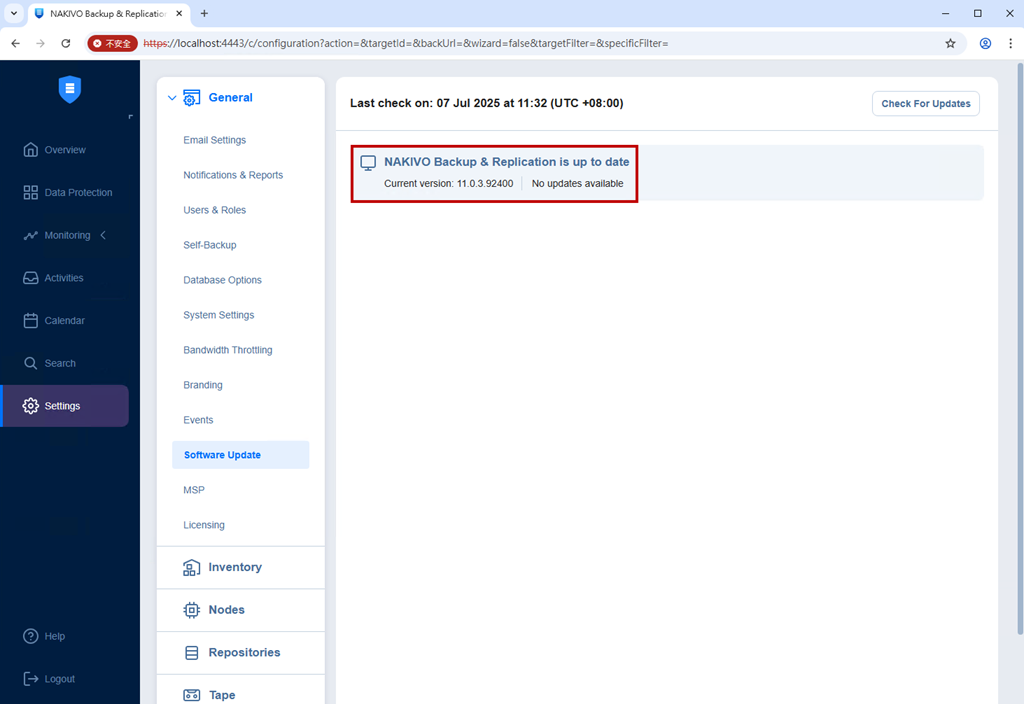Click the Help question mark icon
The image size is (1024, 704).
(31, 636)
